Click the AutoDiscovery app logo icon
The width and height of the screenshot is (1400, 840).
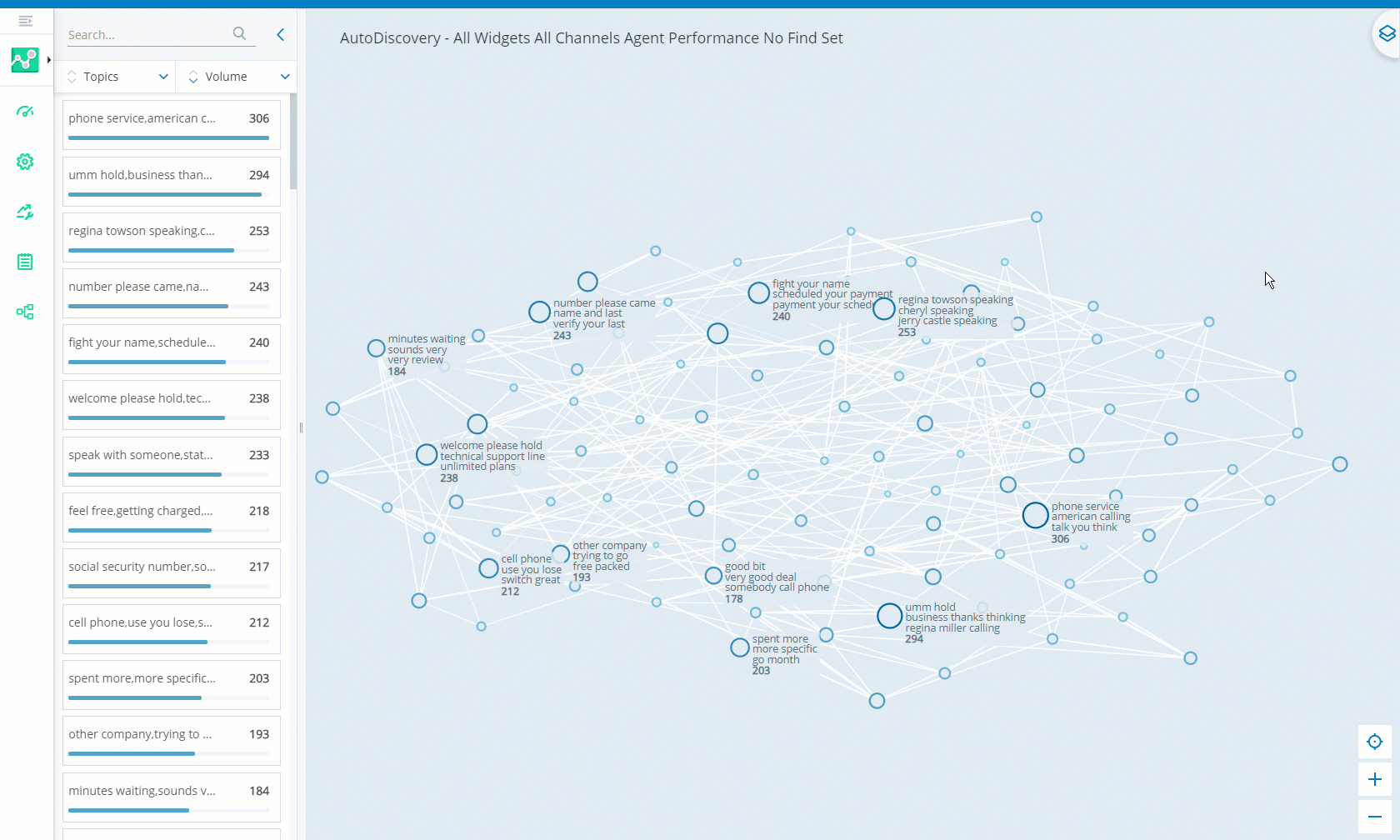point(25,60)
